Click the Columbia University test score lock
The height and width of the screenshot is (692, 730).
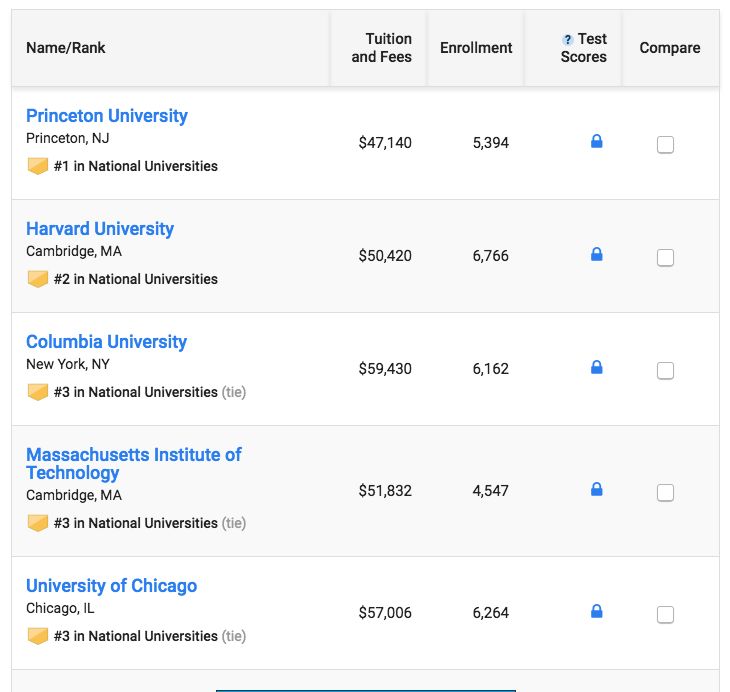pyautogui.click(x=597, y=368)
